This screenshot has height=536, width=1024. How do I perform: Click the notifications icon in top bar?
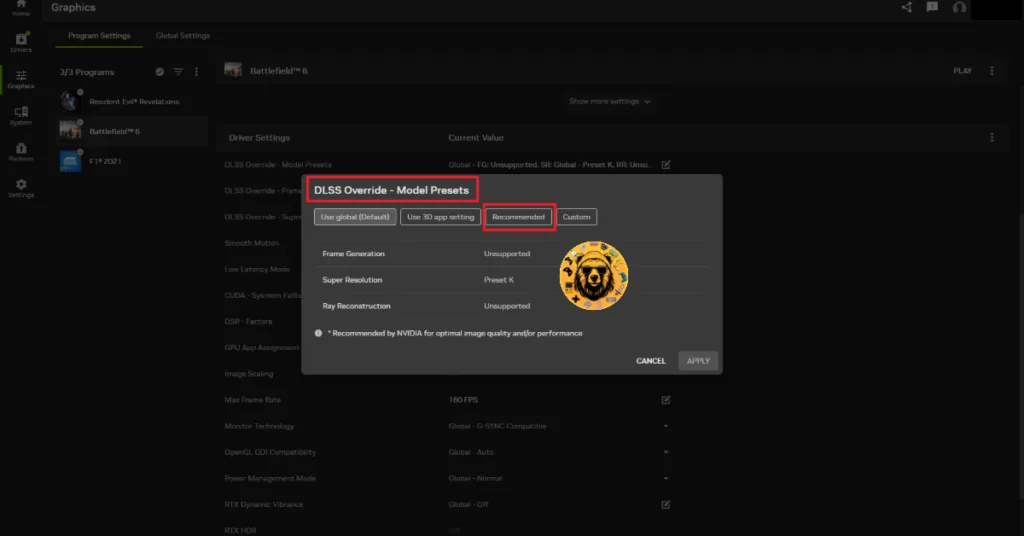pos(932,7)
